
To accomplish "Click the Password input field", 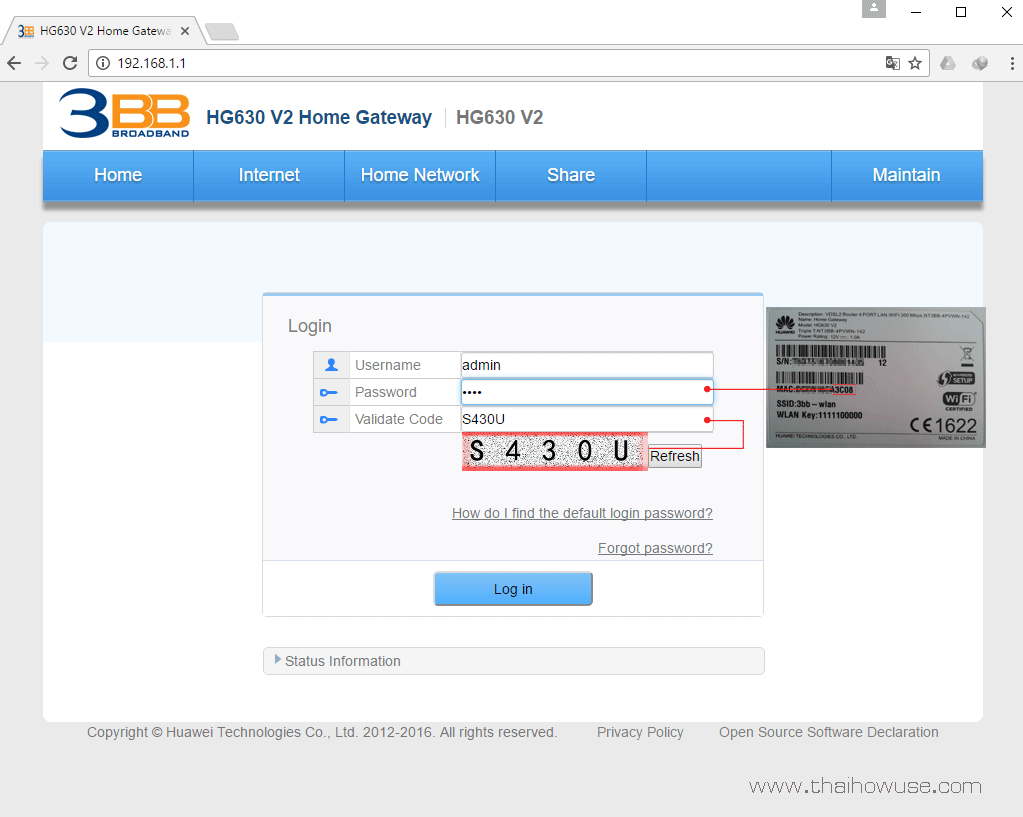I will click(587, 392).
